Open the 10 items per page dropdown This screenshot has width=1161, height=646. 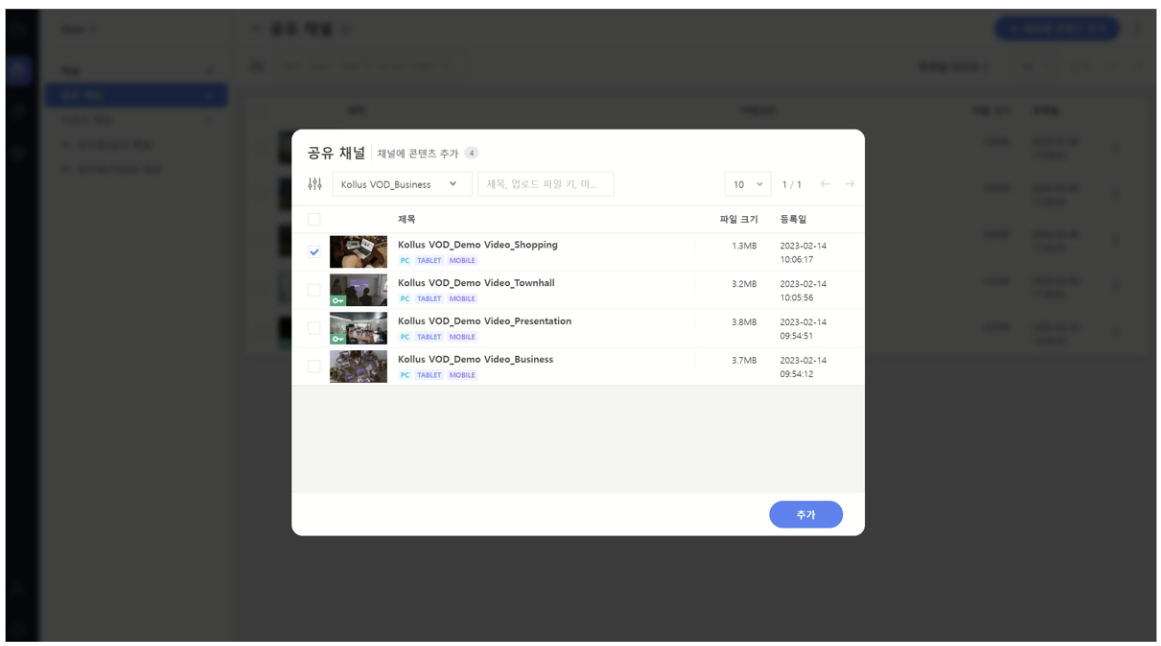pyautogui.click(x=747, y=184)
